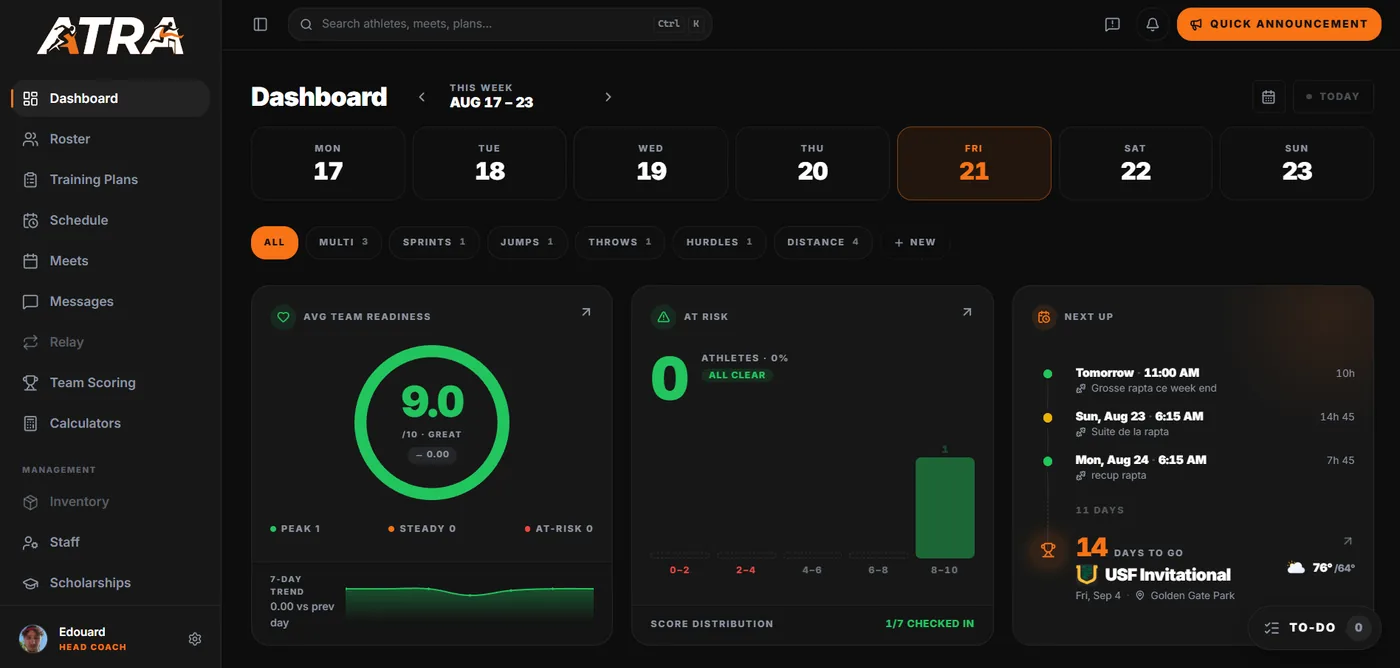Open USF Invitational meet arrow

pos(1347,541)
